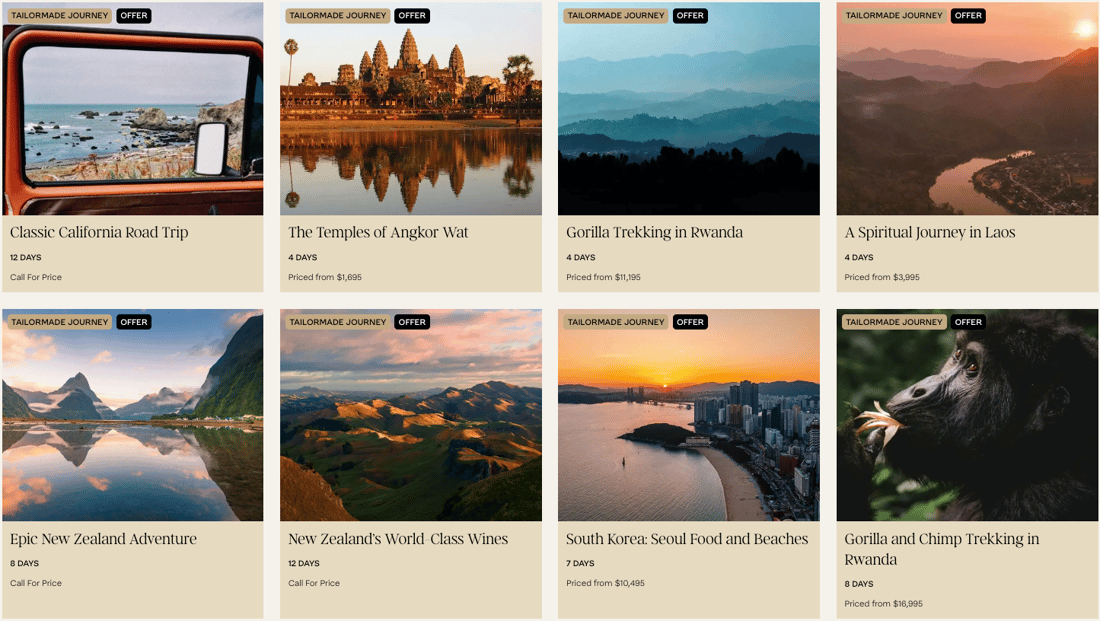
Task: Select "8 DAYS" under Gorilla and Chimp Trekking
Action: pyautogui.click(x=859, y=584)
